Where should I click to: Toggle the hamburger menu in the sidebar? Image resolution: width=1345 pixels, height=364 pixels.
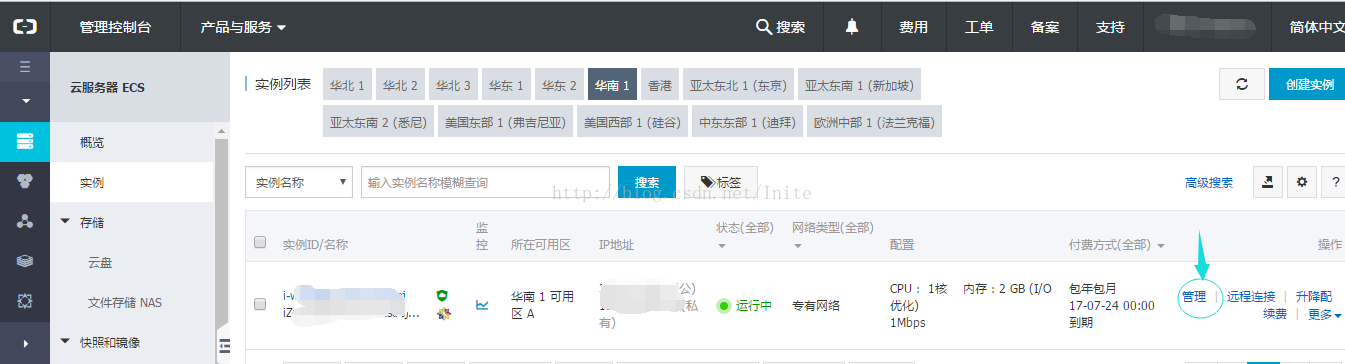tap(25, 67)
